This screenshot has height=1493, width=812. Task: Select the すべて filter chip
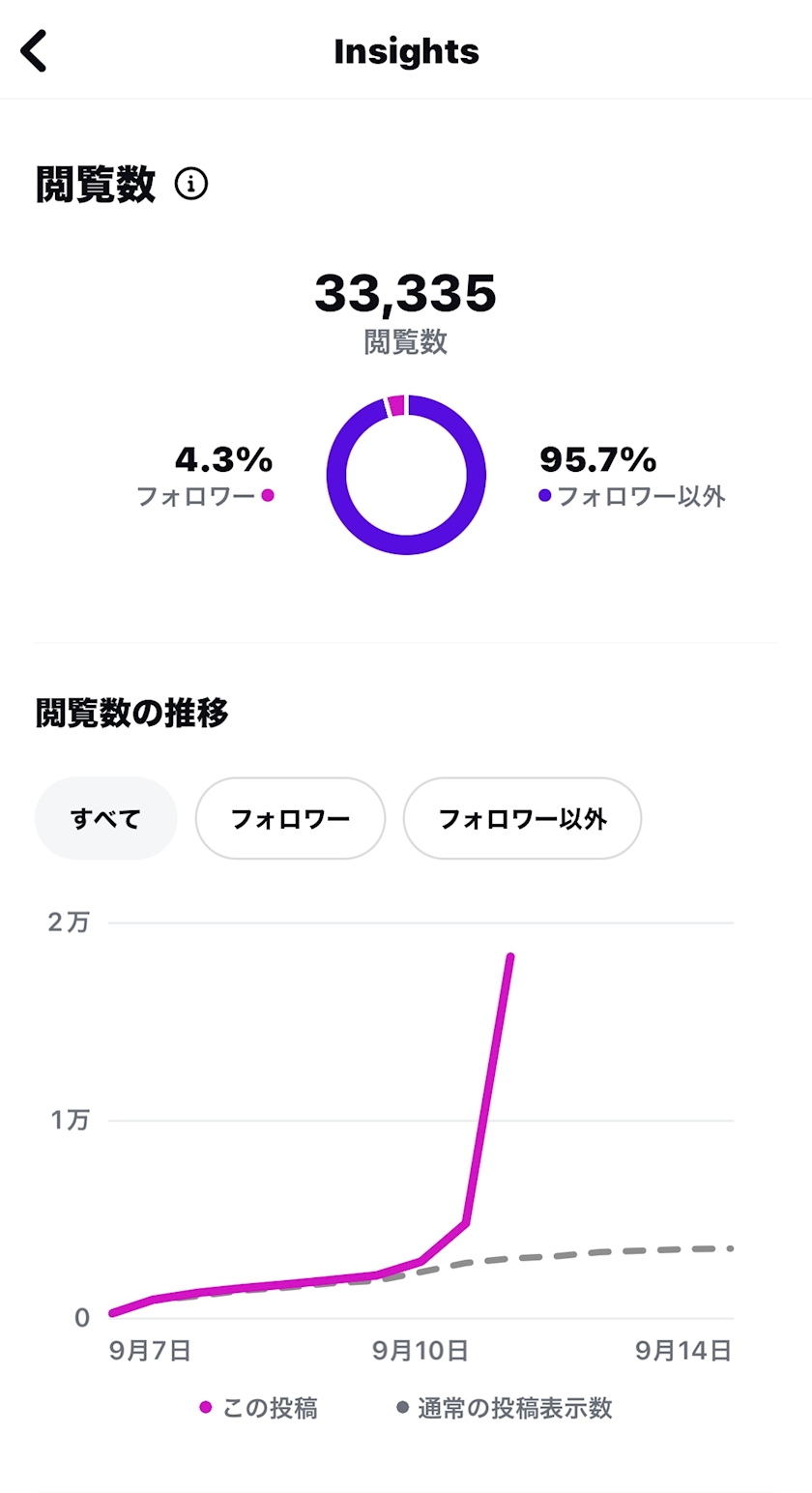tap(105, 819)
